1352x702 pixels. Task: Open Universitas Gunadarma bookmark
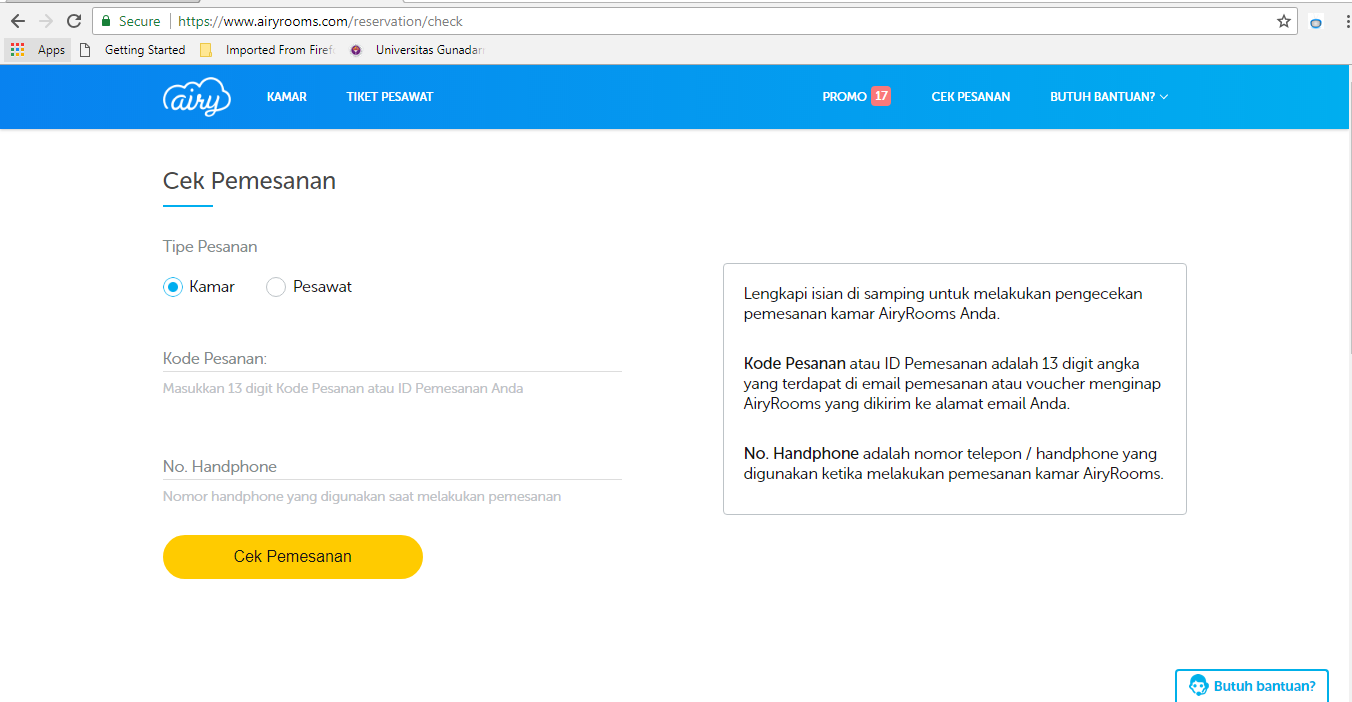(418, 50)
